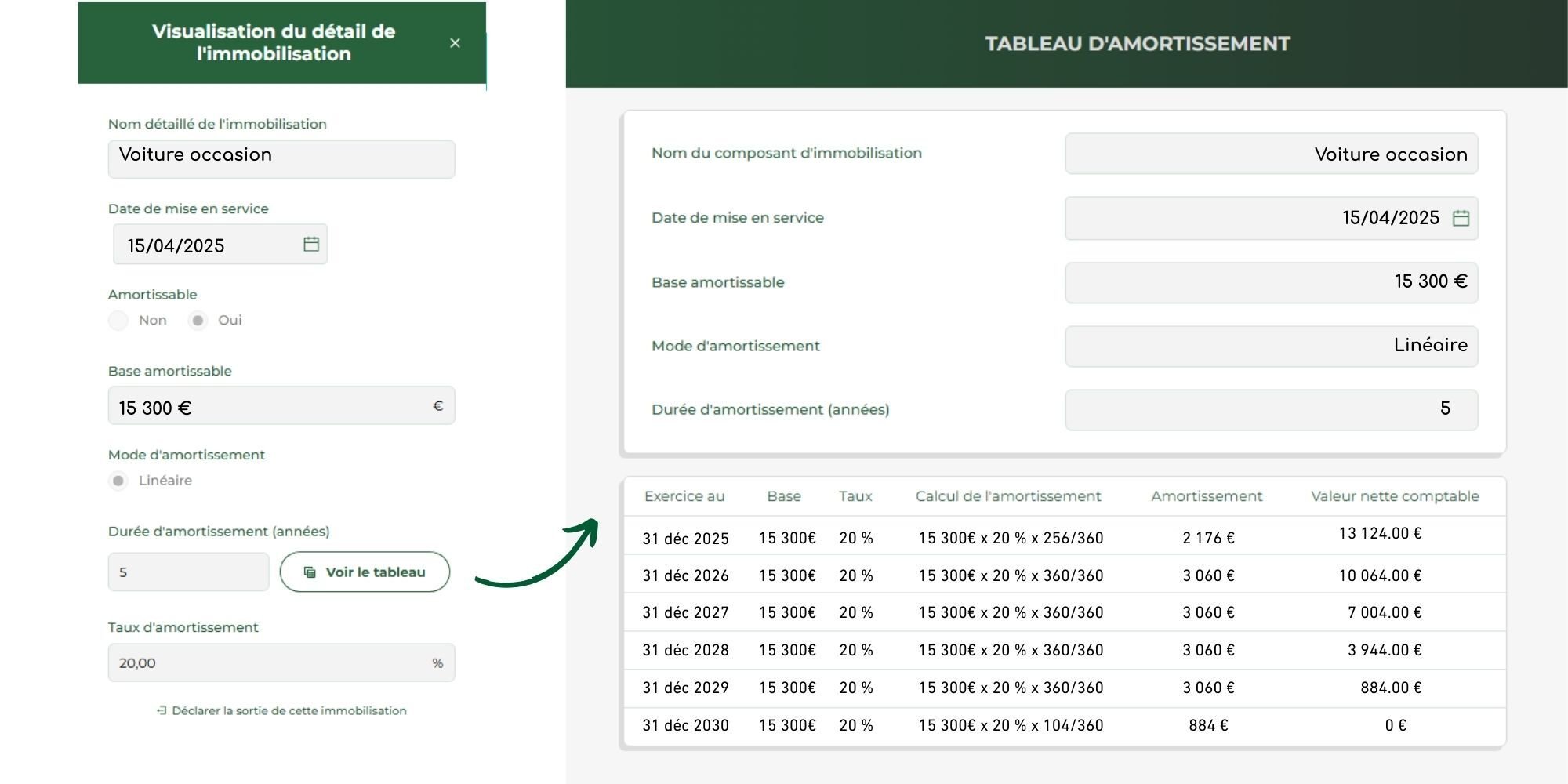This screenshot has height=784, width=1568.
Task: Open calendar icon in left date field
Action: pyautogui.click(x=311, y=244)
